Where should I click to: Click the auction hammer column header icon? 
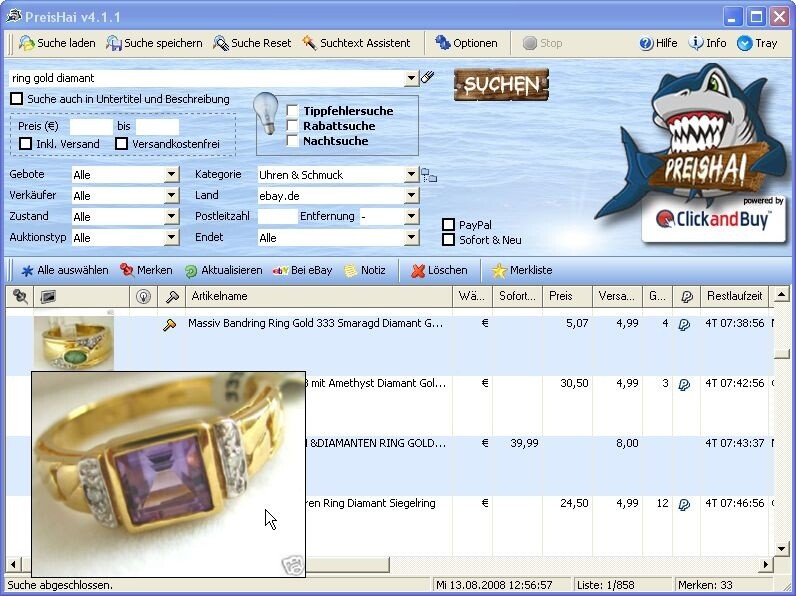172,296
